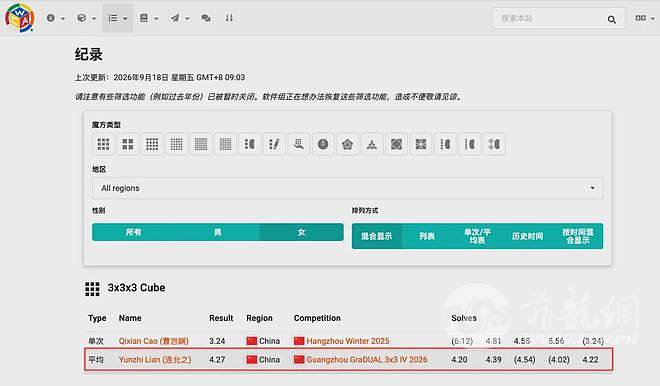Select the 3x3x3 blindfolded event icon

[x=250, y=144]
